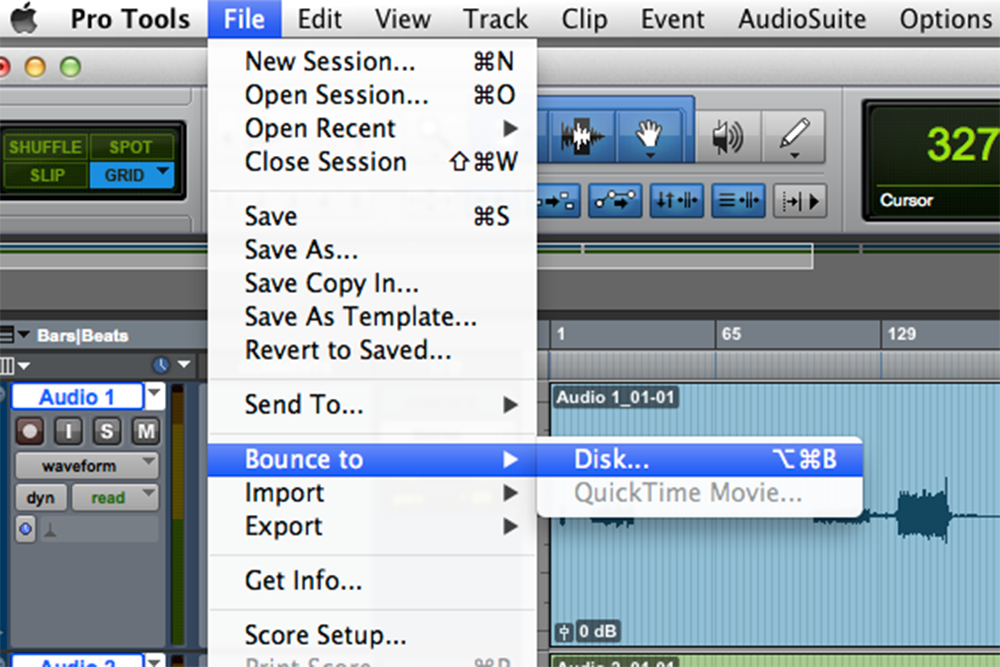1000x667 pixels.
Task: Toggle automation follows edit button
Action: click(615, 202)
